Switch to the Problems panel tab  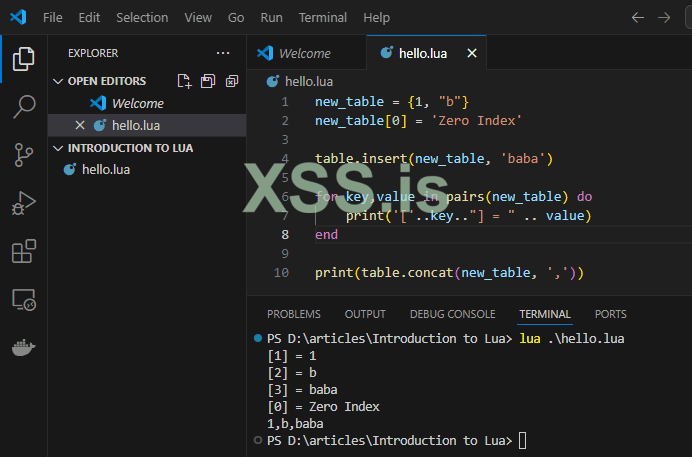294,314
